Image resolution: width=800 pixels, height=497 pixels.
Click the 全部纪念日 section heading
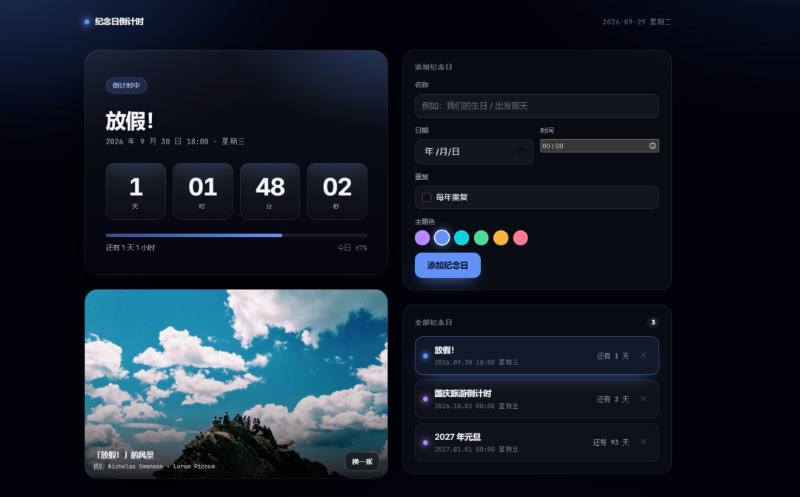click(x=434, y=322)
